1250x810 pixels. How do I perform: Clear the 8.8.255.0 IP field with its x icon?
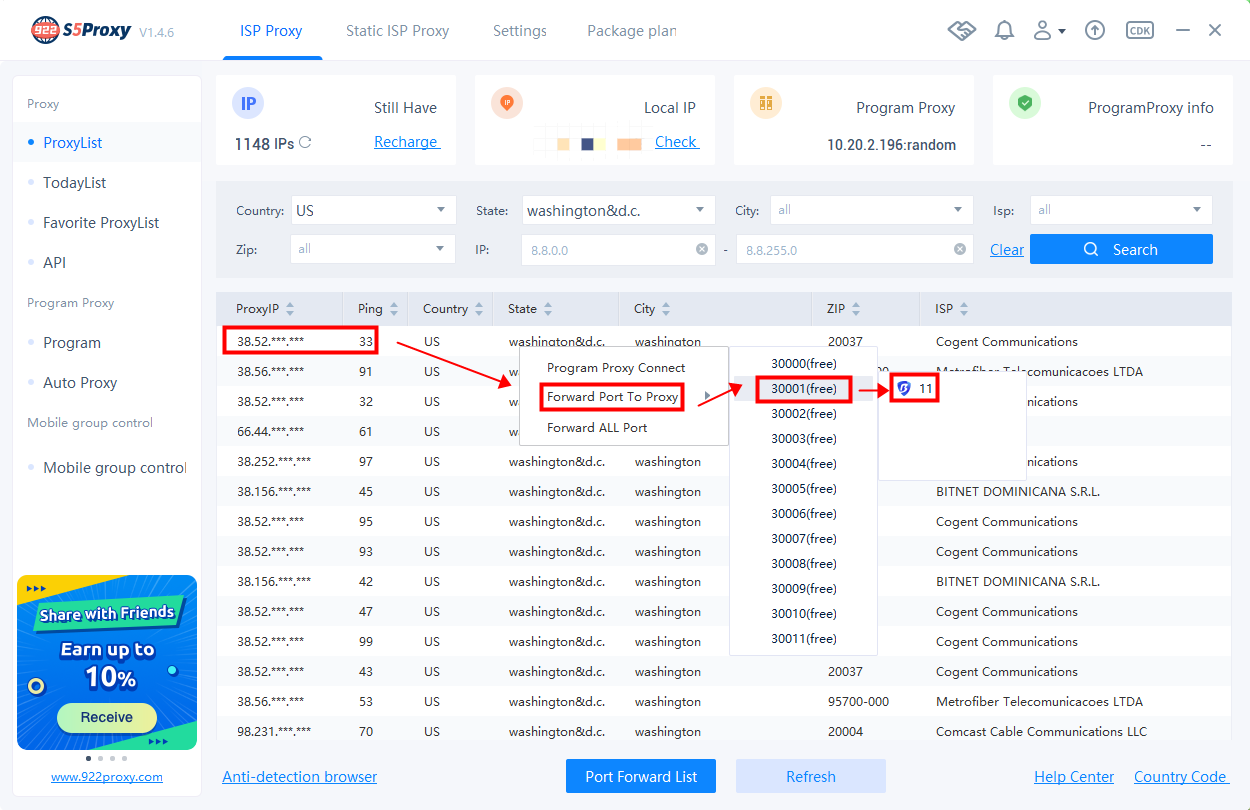960,250
